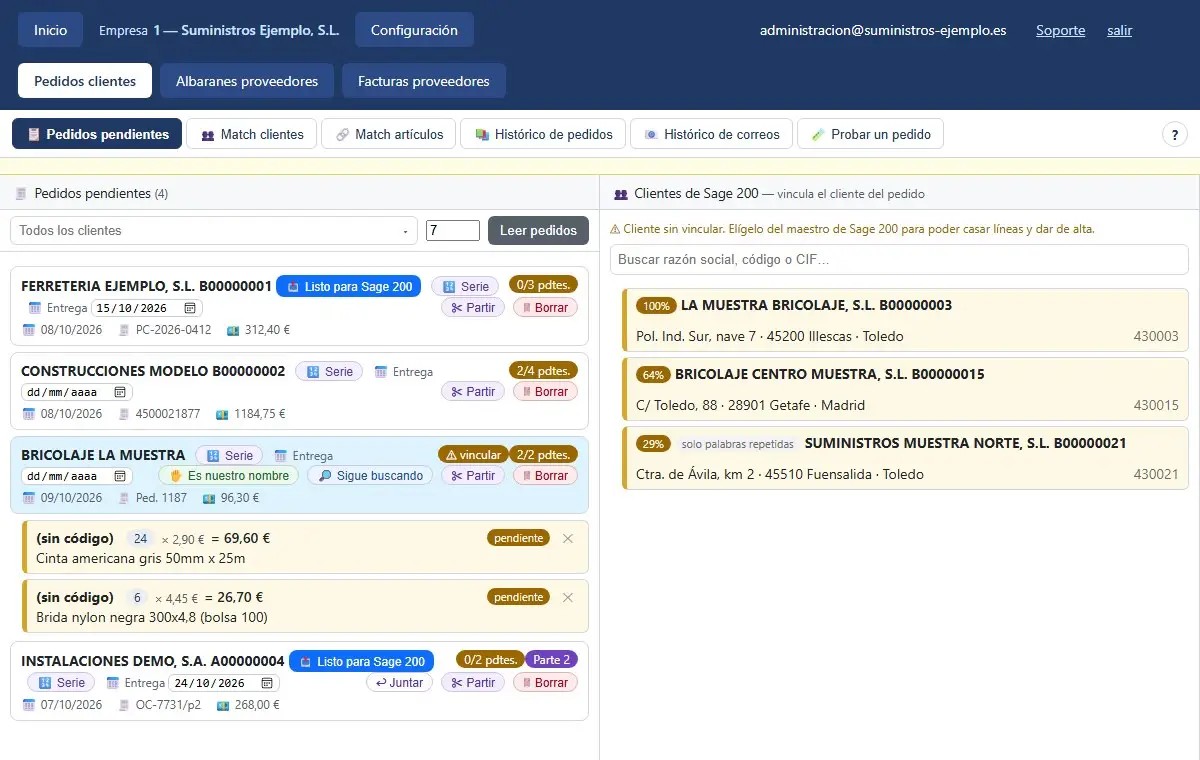Click pendiente badge on Brida nylon negra line
This screenshot has height=760, width=1200.
[519, 597]
